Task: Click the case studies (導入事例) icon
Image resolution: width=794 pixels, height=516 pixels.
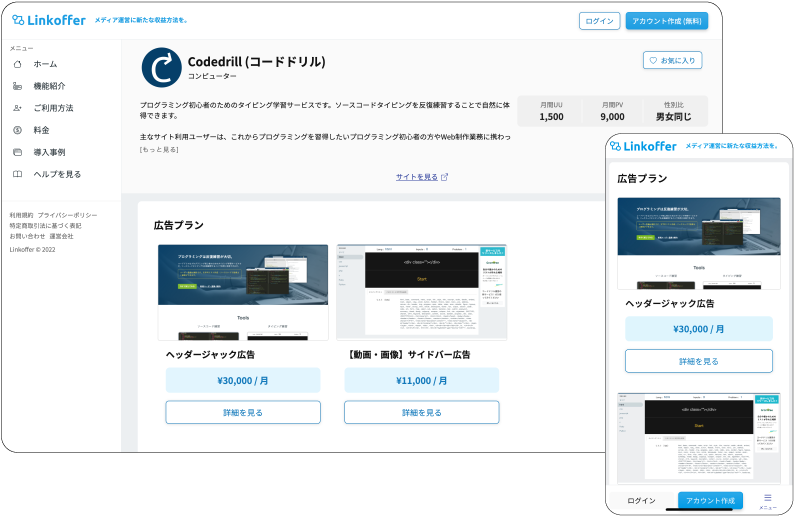Action: [18, 152]
